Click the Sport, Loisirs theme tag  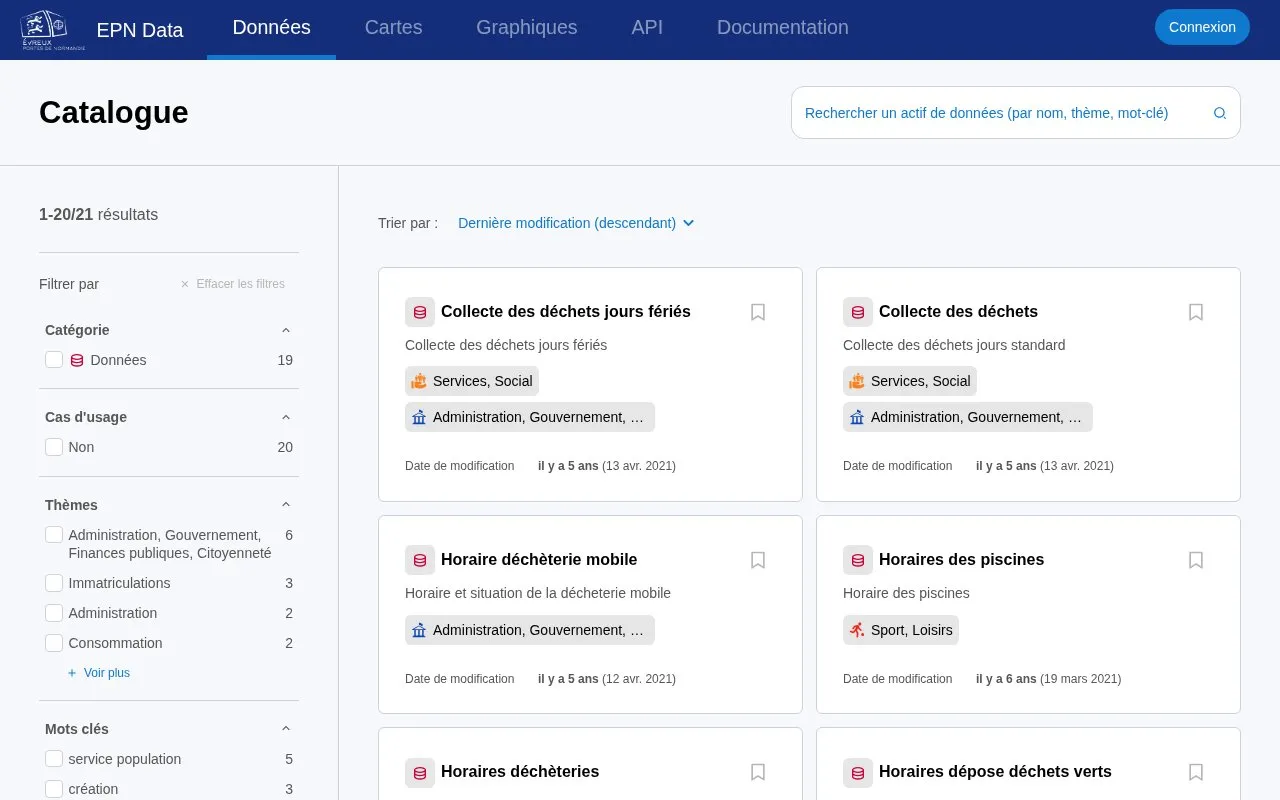coord(901,630)
